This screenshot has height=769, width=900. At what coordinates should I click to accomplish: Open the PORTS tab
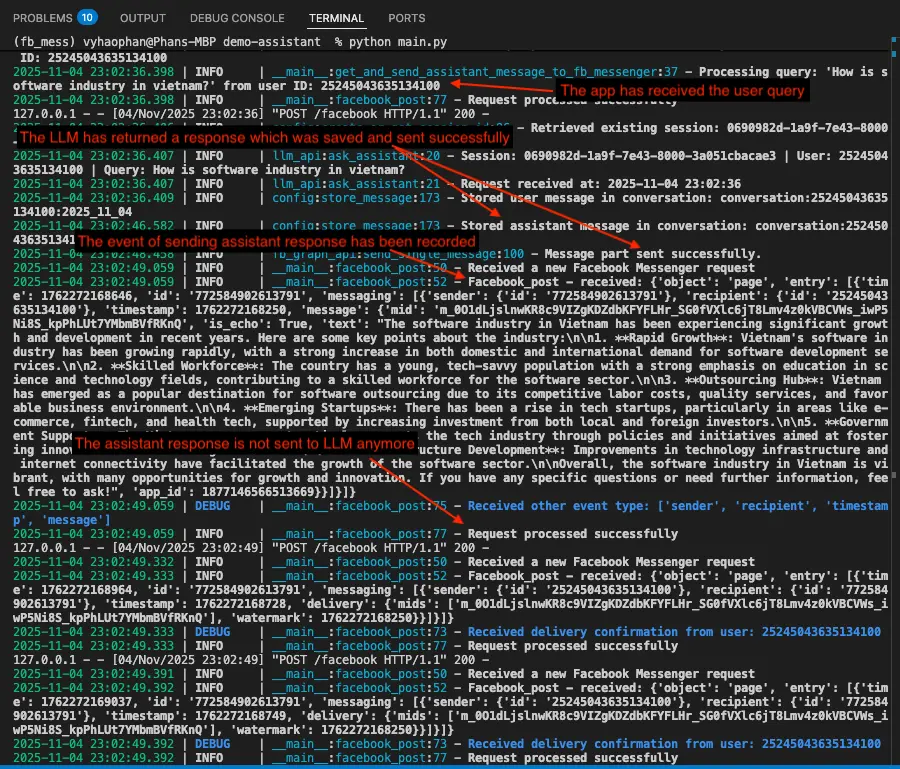pos(406,17)
